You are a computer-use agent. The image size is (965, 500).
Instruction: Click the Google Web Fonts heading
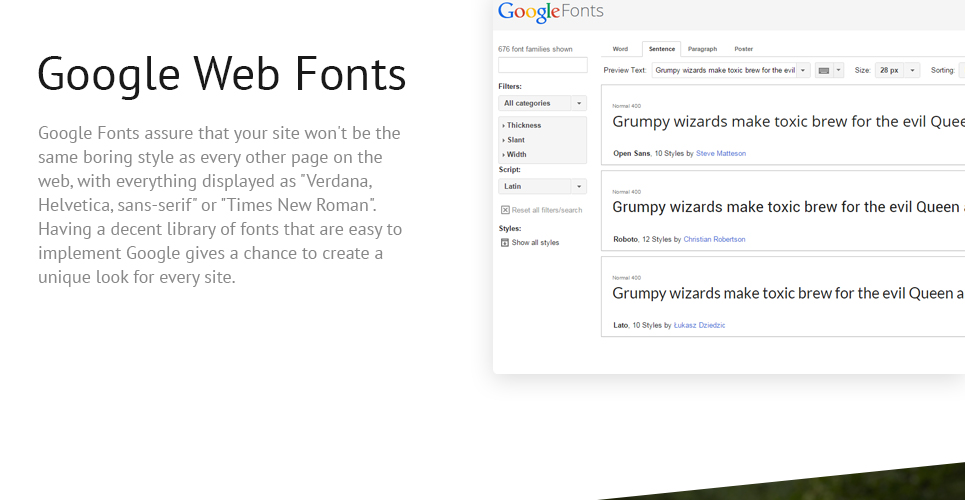click(222, 74)
